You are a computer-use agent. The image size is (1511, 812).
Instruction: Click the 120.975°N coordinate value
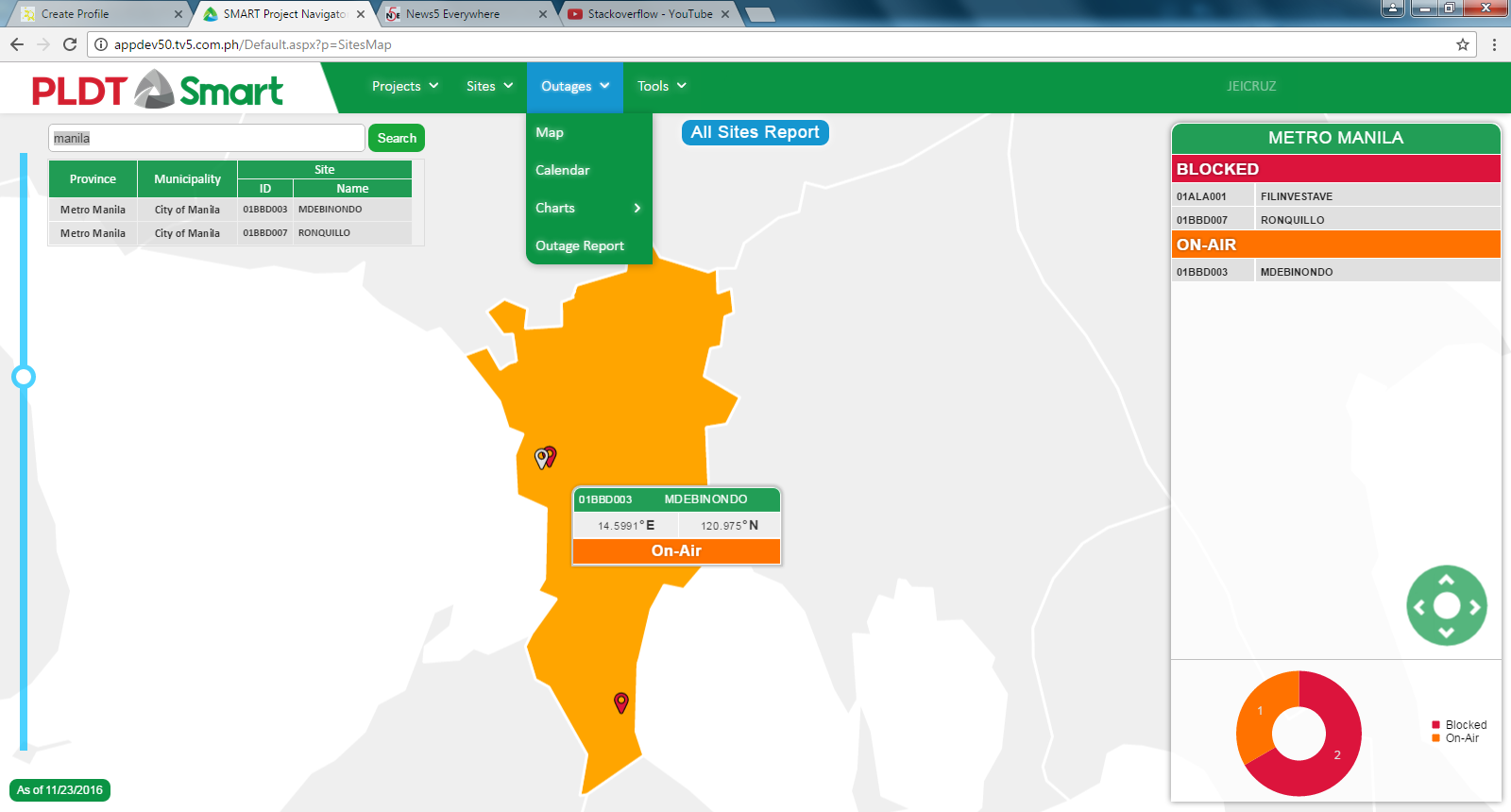coord(729,525)
